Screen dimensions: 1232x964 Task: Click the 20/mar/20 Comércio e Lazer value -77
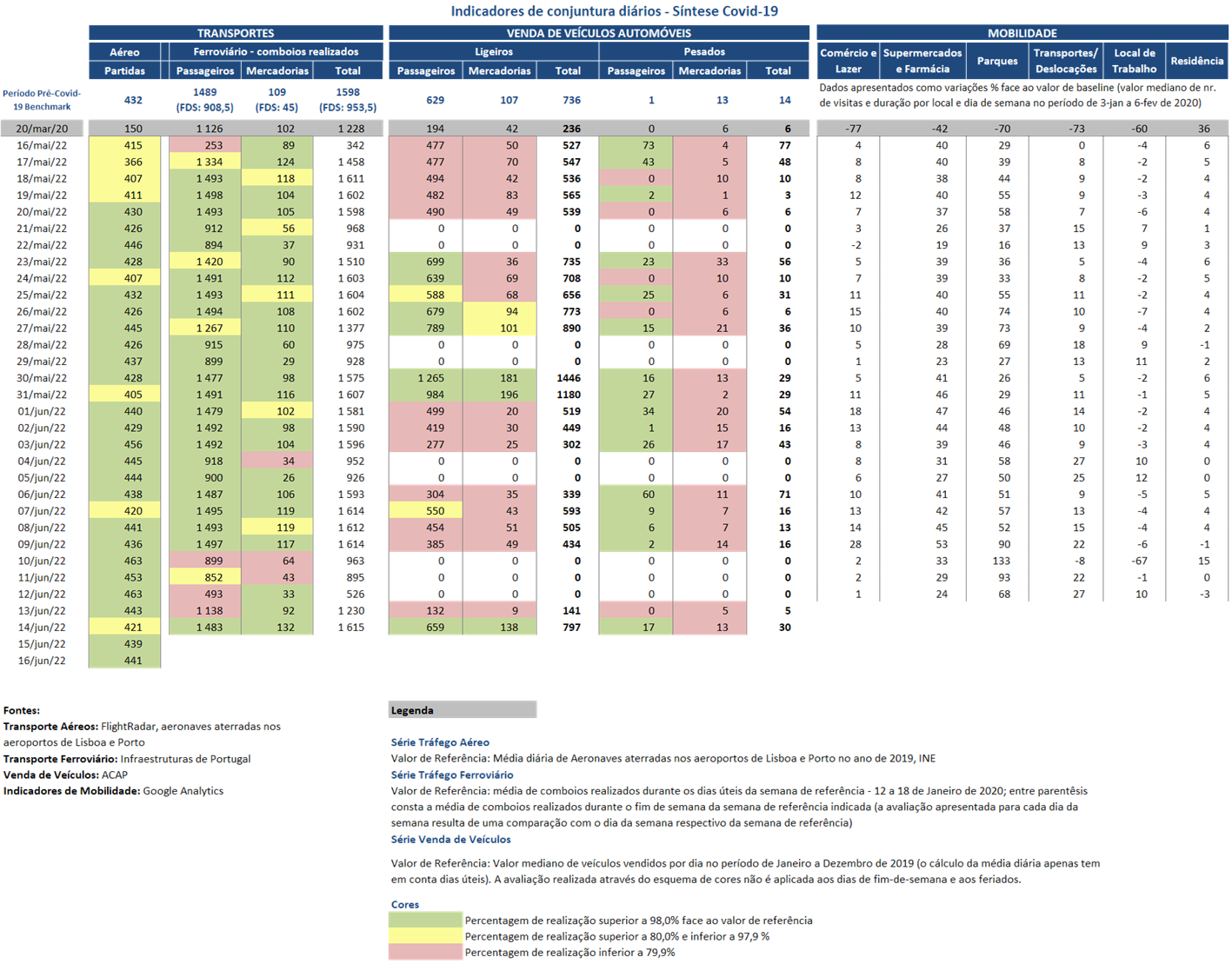852,129
